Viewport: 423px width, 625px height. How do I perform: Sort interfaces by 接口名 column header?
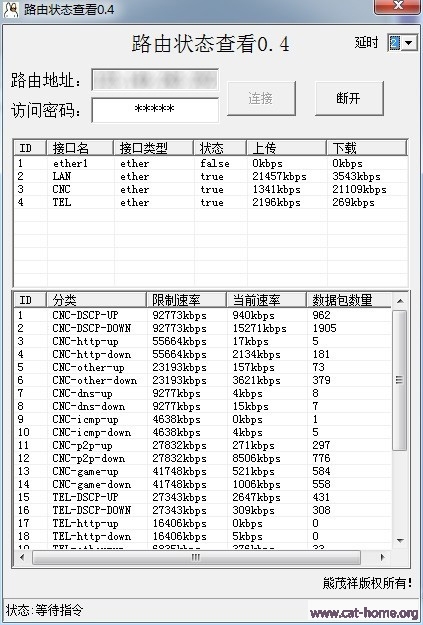point(80,148)
